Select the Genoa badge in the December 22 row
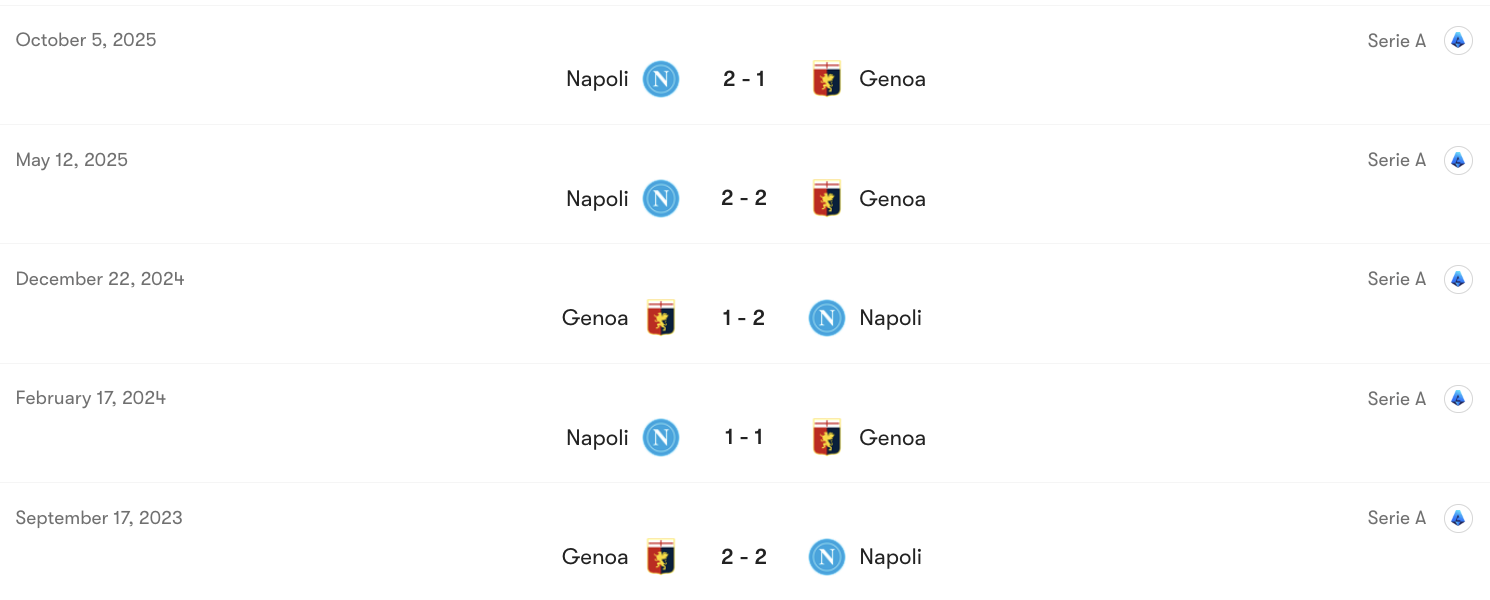Screen dimensions: 1490x600 coord(660,317)
